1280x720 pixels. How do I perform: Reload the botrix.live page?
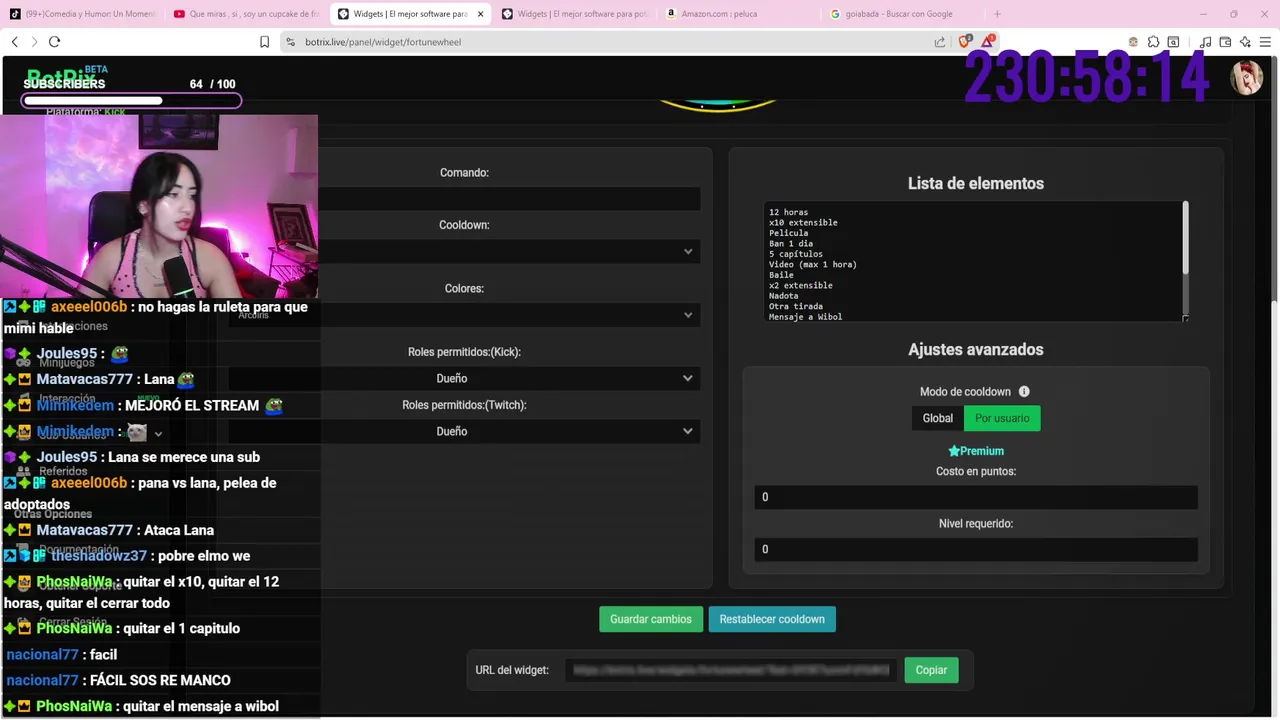54,42
